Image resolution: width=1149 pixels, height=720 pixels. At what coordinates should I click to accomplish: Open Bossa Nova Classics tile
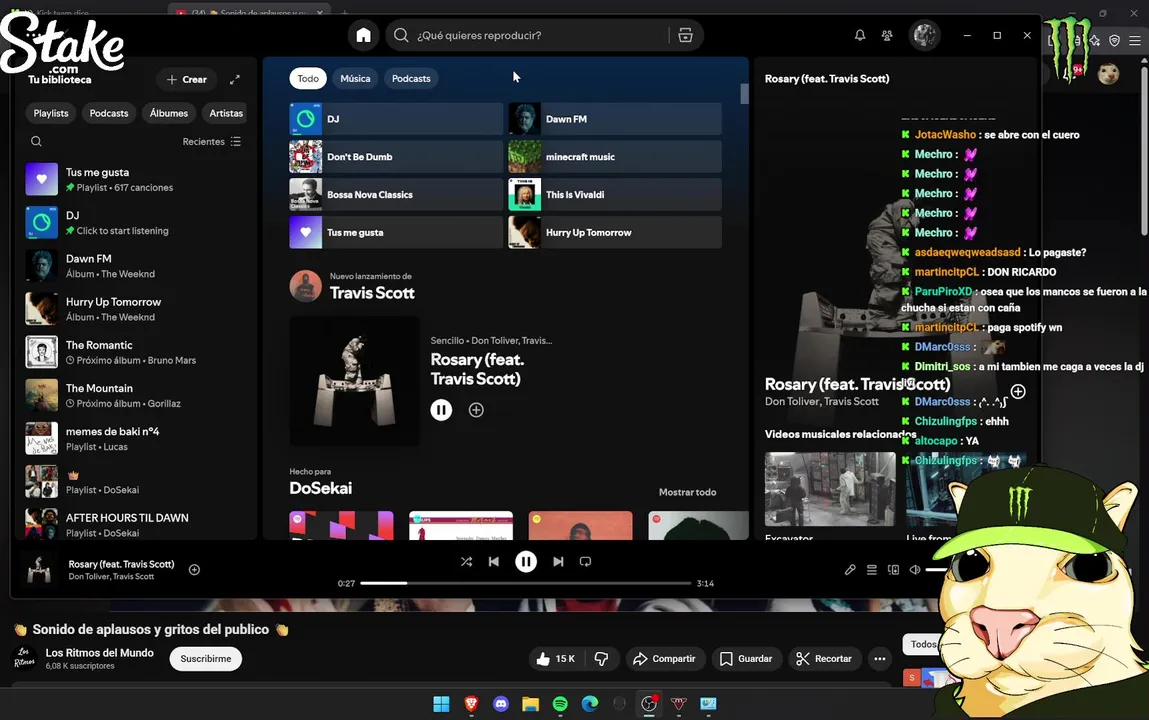pyautogui.click(x=396, y=195)
